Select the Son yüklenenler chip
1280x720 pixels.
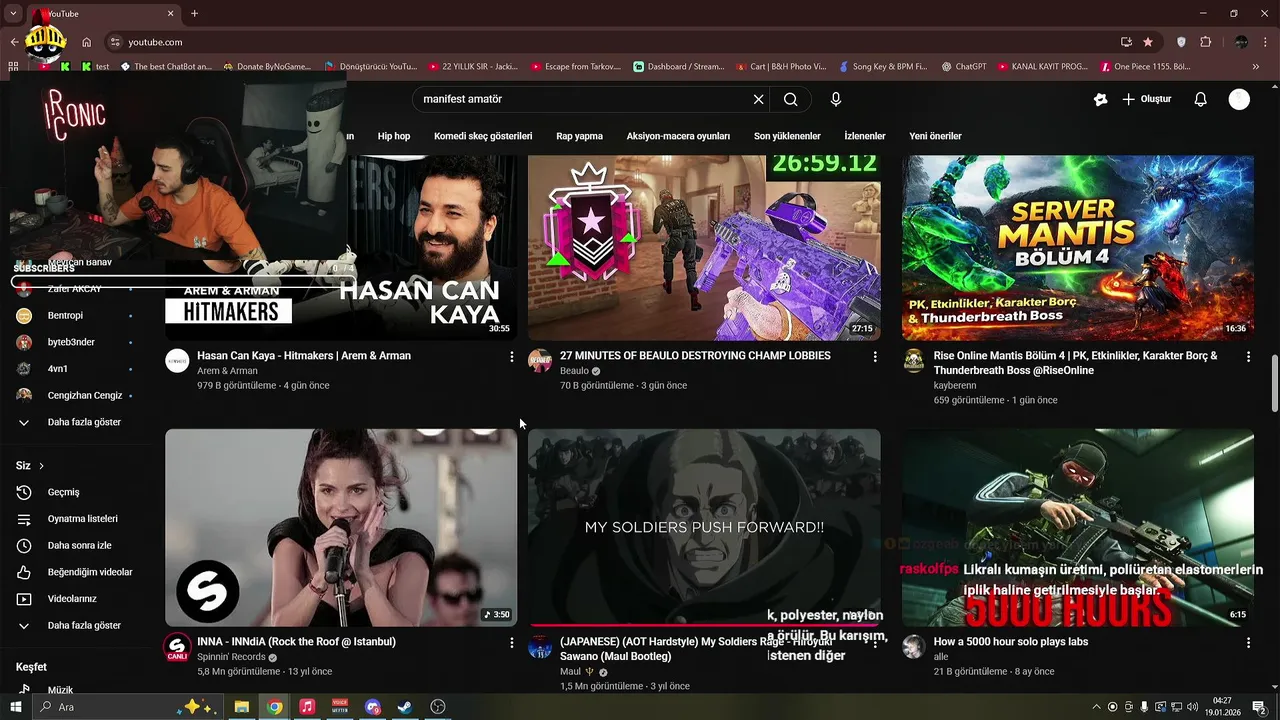(787, 136)
